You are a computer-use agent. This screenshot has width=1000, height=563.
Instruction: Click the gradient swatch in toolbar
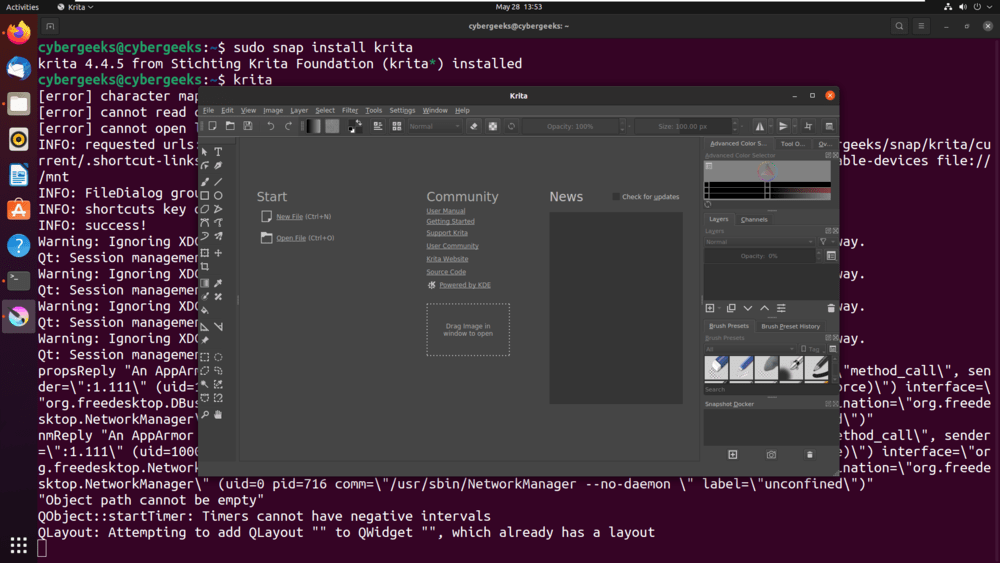[x=312, y=126]
